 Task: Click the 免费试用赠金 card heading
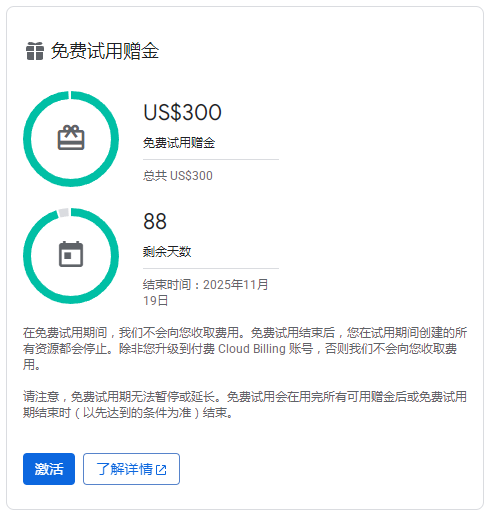pos(105,51)
